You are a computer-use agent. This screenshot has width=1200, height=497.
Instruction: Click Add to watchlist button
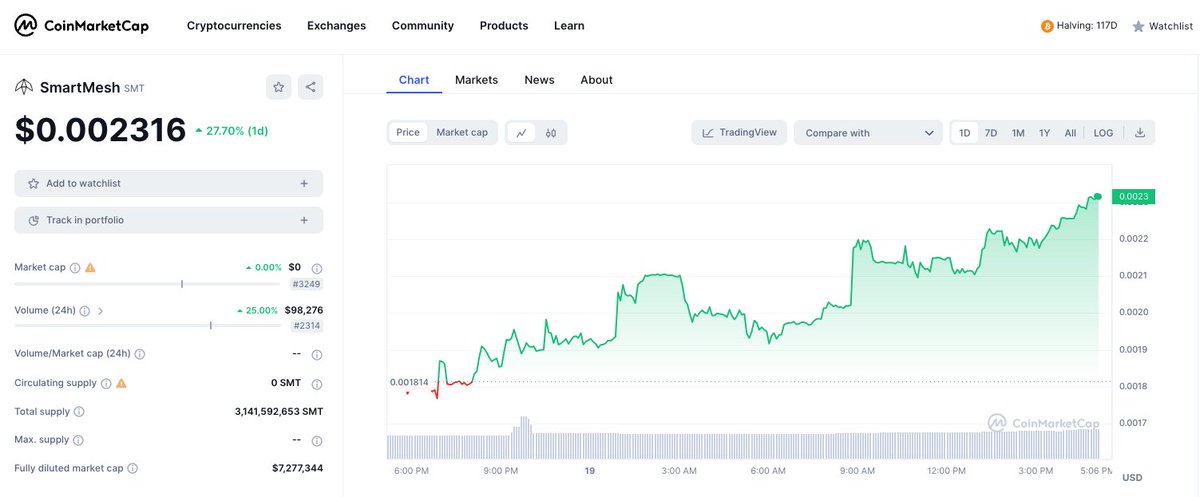click(169, 184)
